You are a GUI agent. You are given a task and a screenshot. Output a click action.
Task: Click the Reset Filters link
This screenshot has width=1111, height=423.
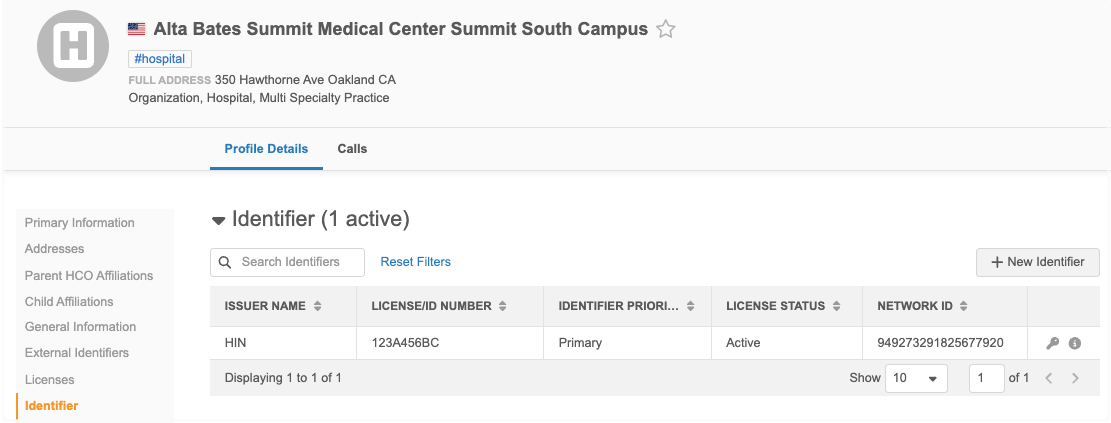(415, 262)
